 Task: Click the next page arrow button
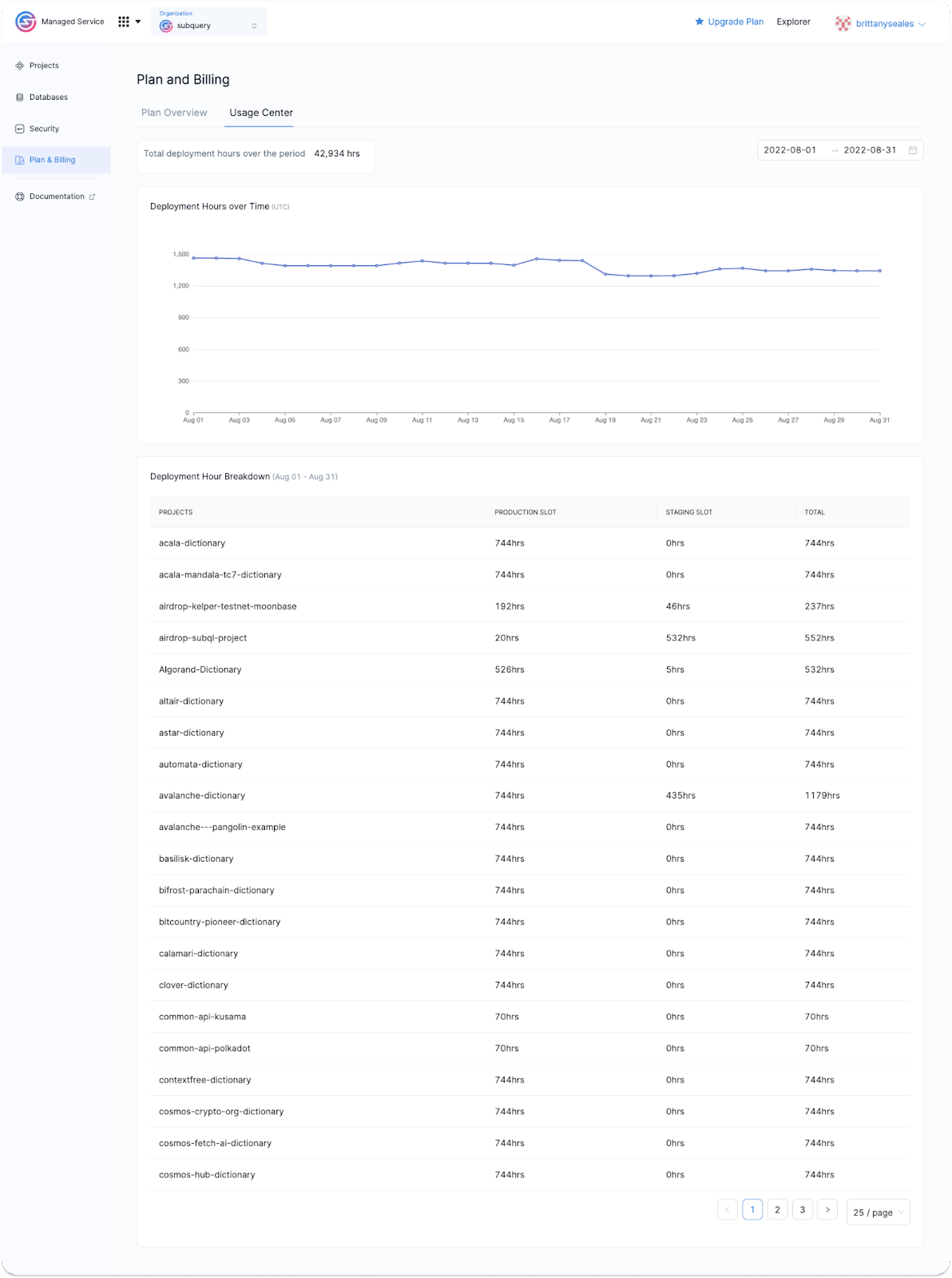point(827,1209)
